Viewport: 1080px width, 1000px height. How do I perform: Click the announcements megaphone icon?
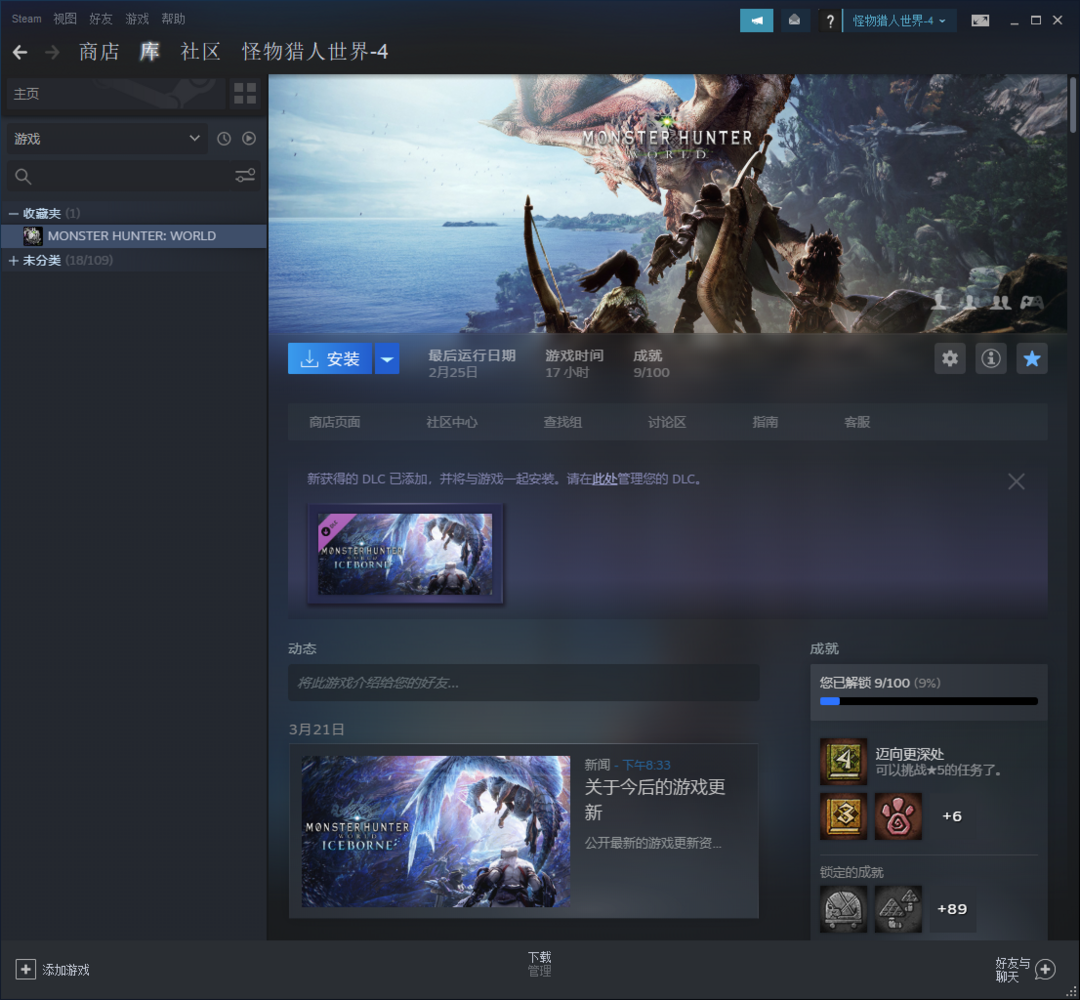(756, 21)
